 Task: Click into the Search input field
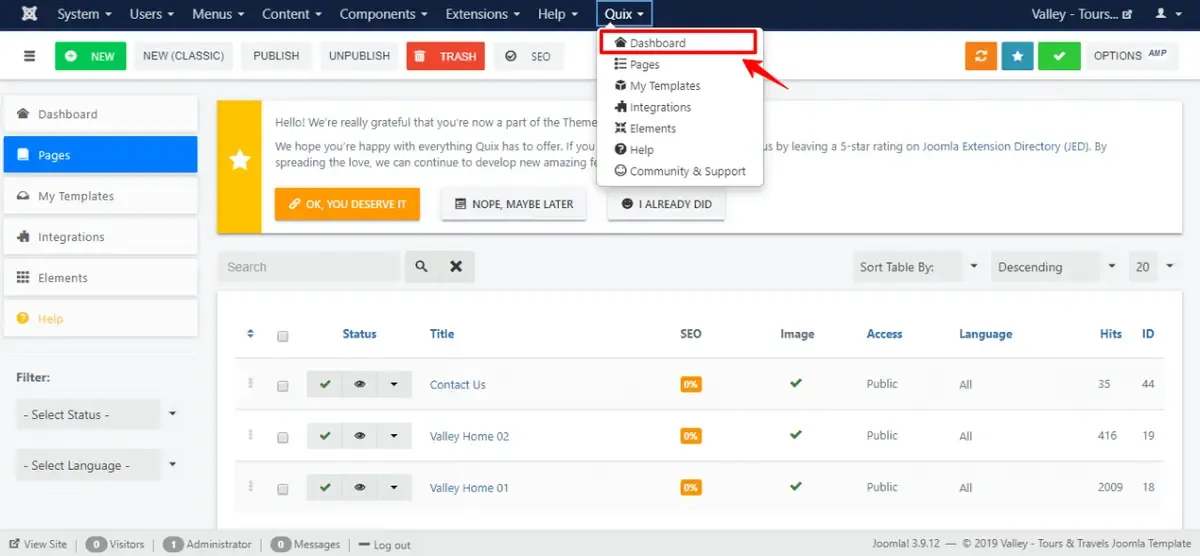310,267
